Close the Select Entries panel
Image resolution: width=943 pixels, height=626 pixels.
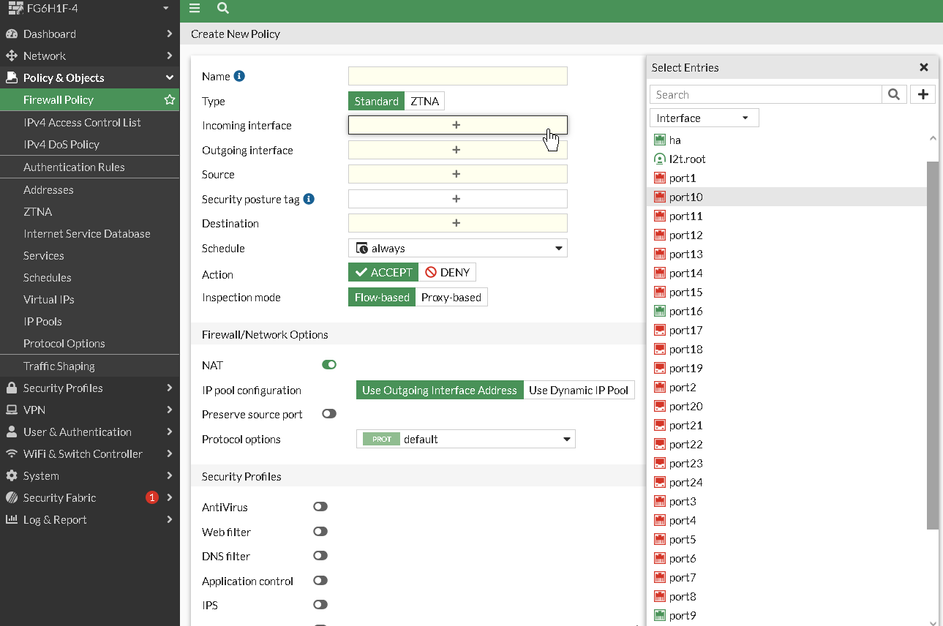(x=923, y=67)
